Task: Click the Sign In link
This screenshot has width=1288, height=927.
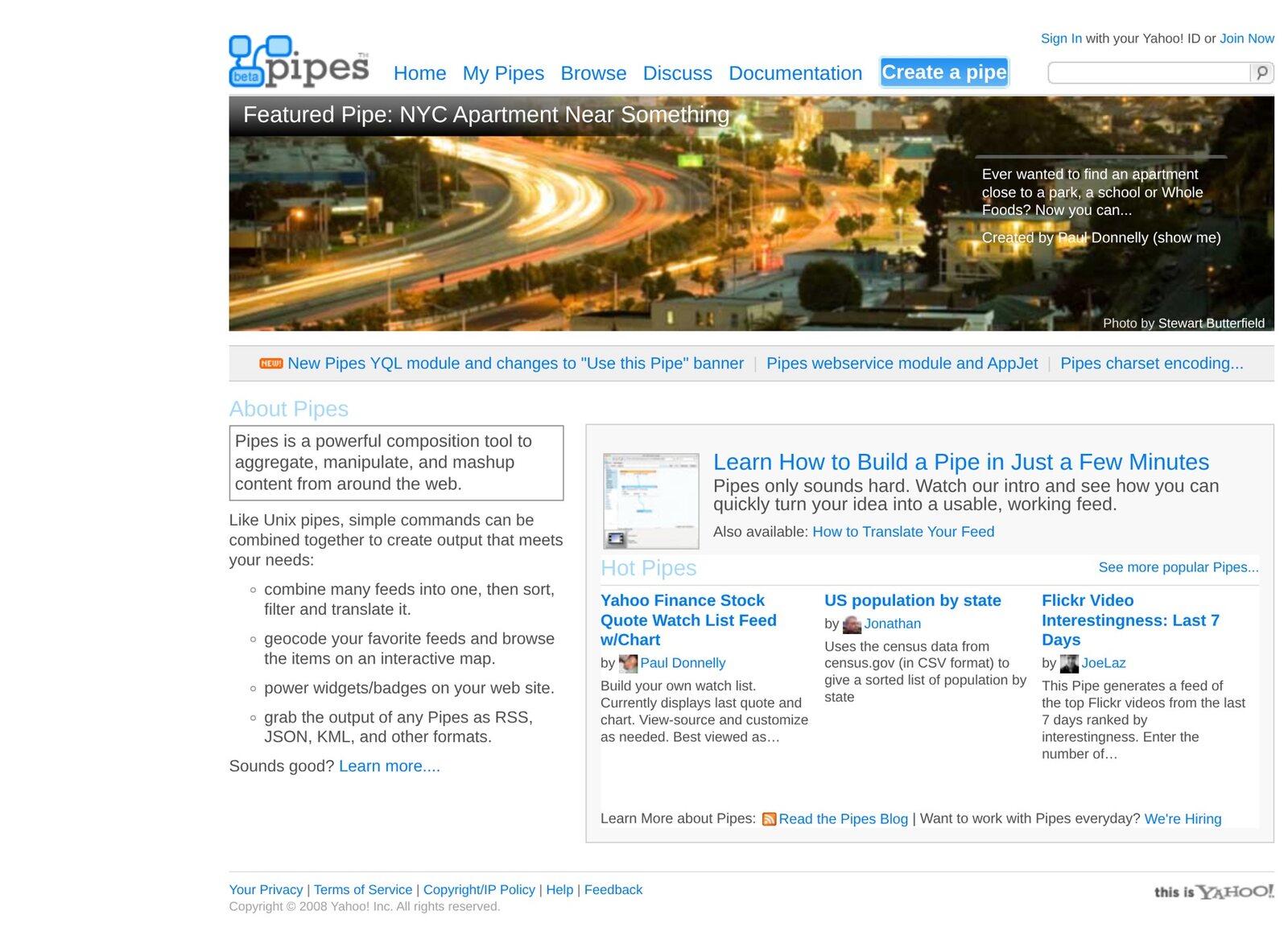Action: click(1061, 39)
